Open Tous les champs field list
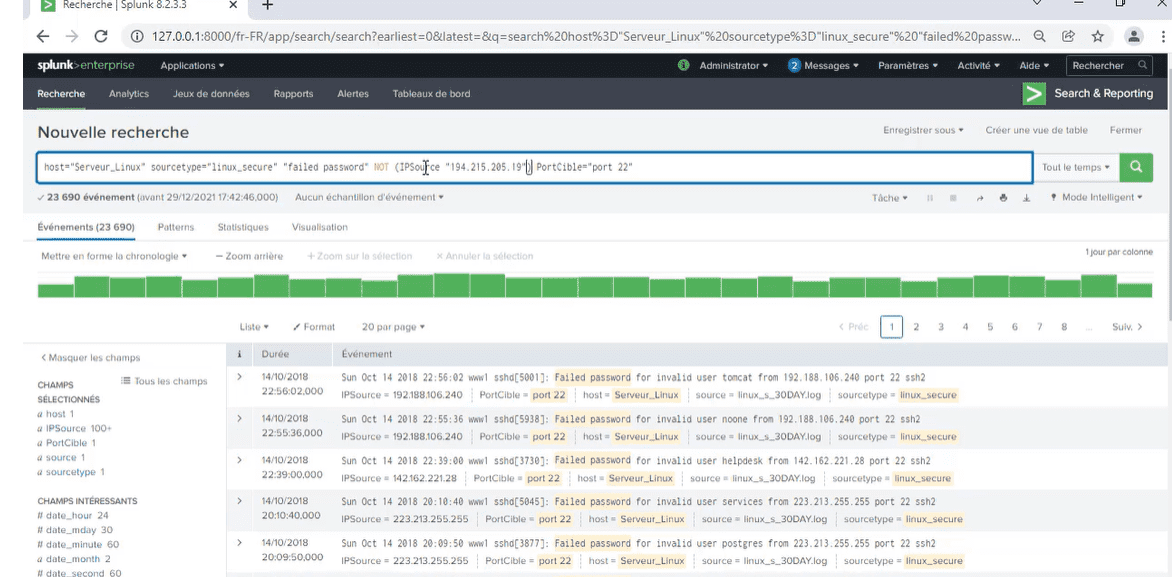Screen dimensions: 1172x577 (x=164, y=381)
